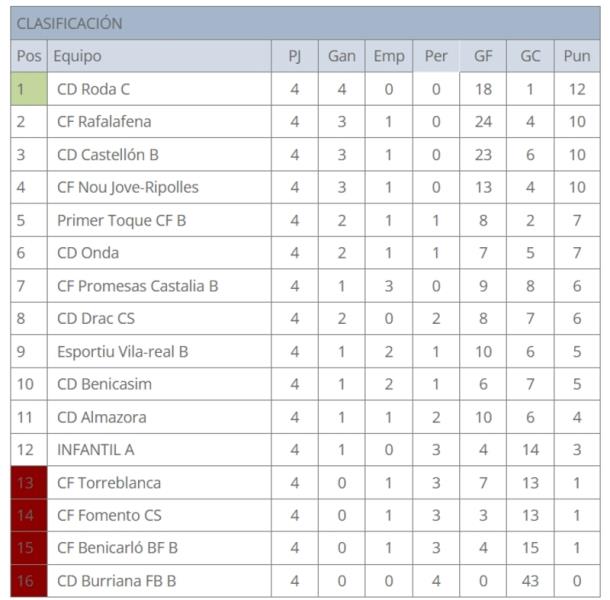Select CD Castellón B in the standings
Image resolution: width=610 pixels, height=600 pixels.
point(108,155)
